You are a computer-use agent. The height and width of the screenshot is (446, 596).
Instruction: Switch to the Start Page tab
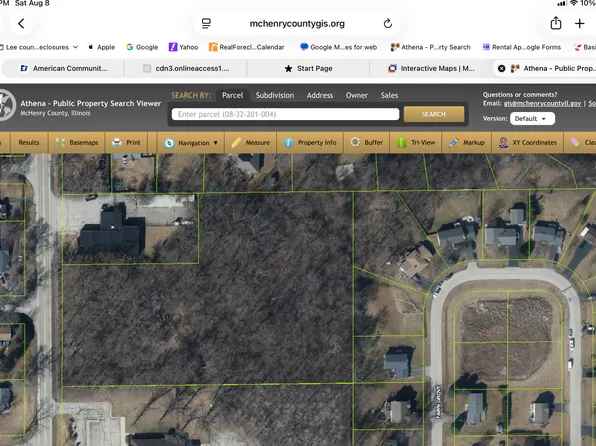pyautogui.click(x=308, y=68)
